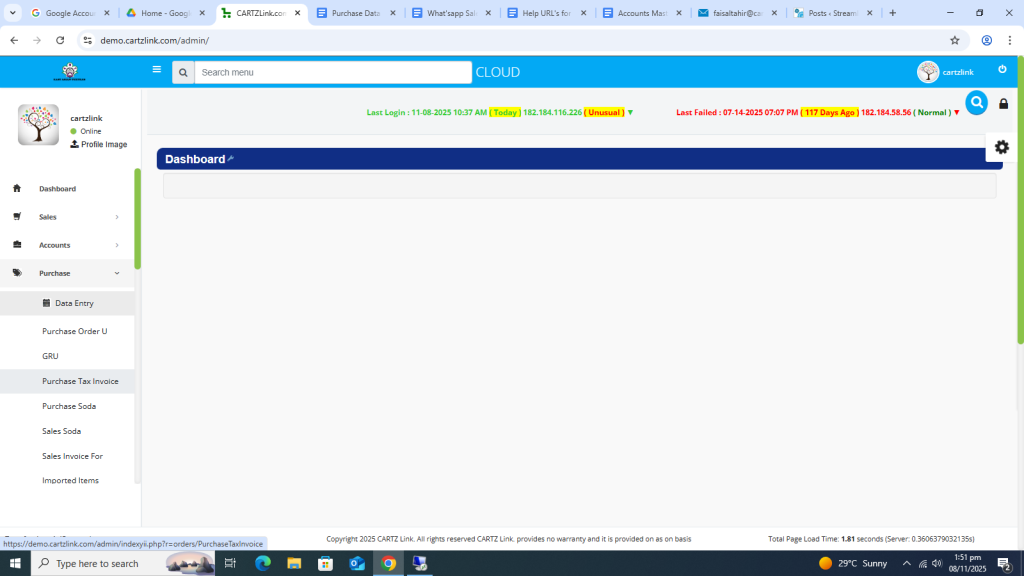Screen dimensions: 1024x576
Task: Open the settings gear panel
Action: coord(1001,147)
